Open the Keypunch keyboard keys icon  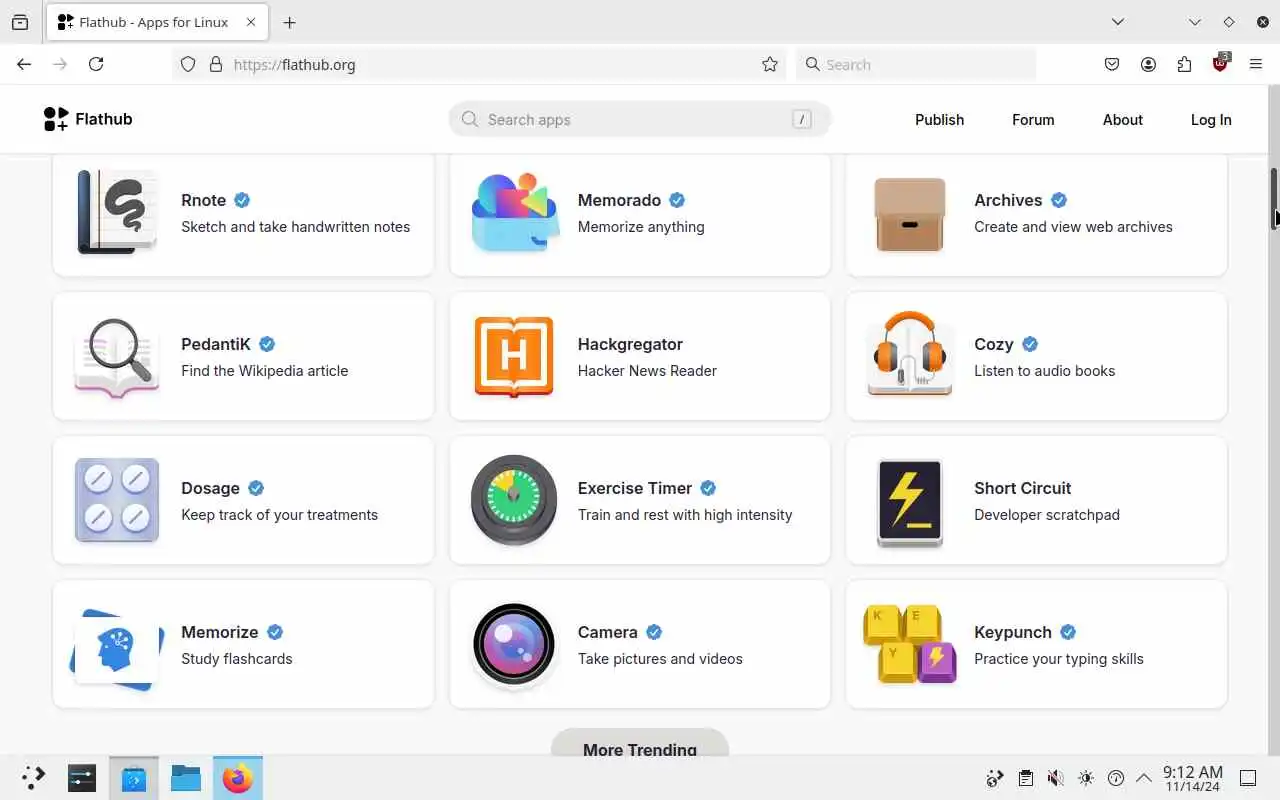[909, 644]
